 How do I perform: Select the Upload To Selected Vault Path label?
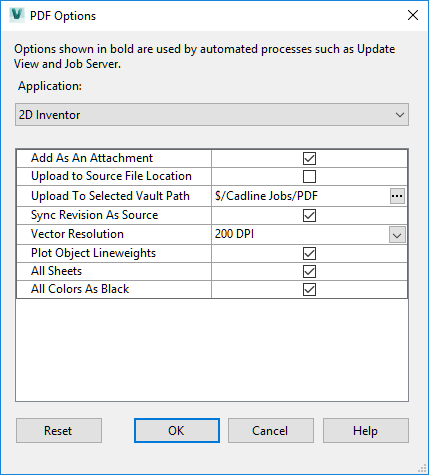pos(110,196)
